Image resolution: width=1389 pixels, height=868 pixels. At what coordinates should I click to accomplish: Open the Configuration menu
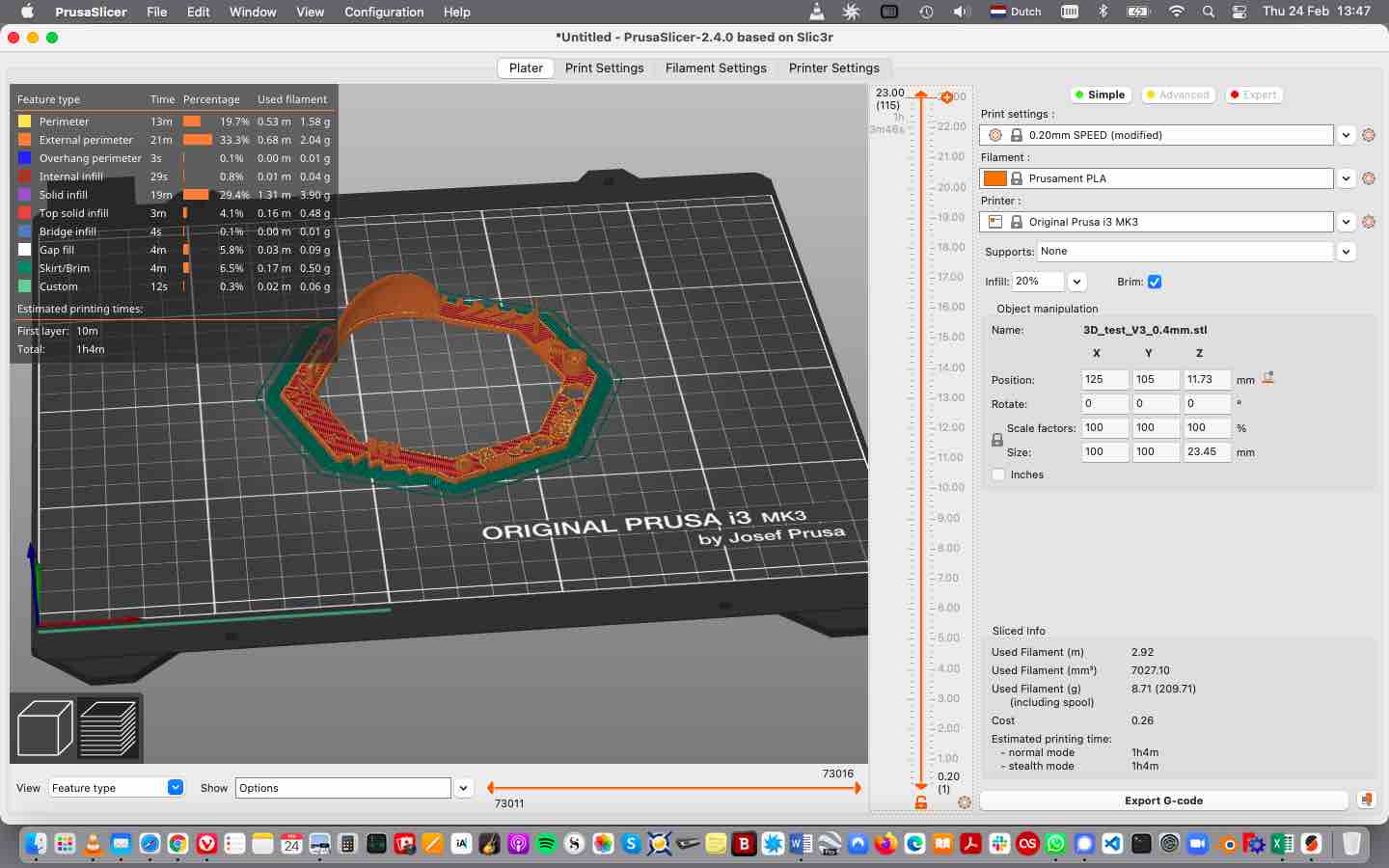point(384,12)
